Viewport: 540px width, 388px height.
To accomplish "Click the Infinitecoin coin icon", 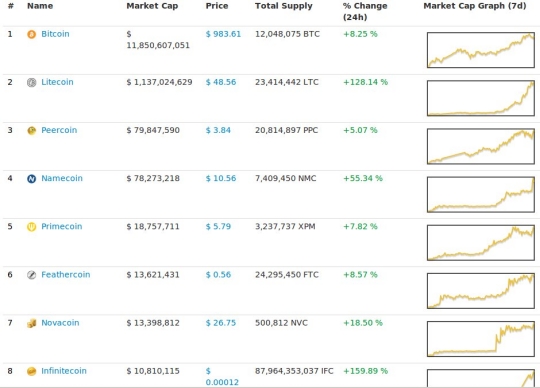I will (x=31, y=371).
